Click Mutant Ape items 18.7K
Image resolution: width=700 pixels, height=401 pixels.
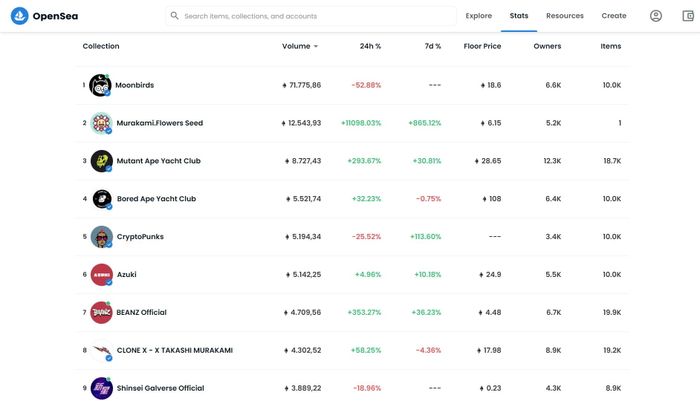click(x=612, y=161)
